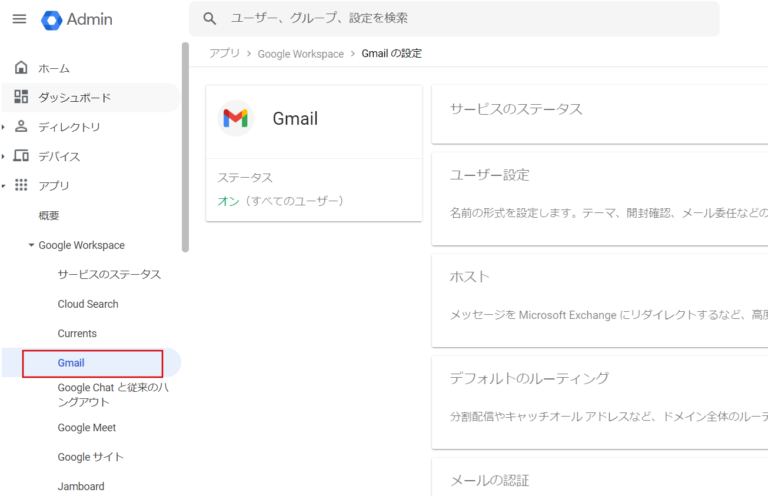
Task: Click the Apps grid icon
Action: [x=21, y=185]
